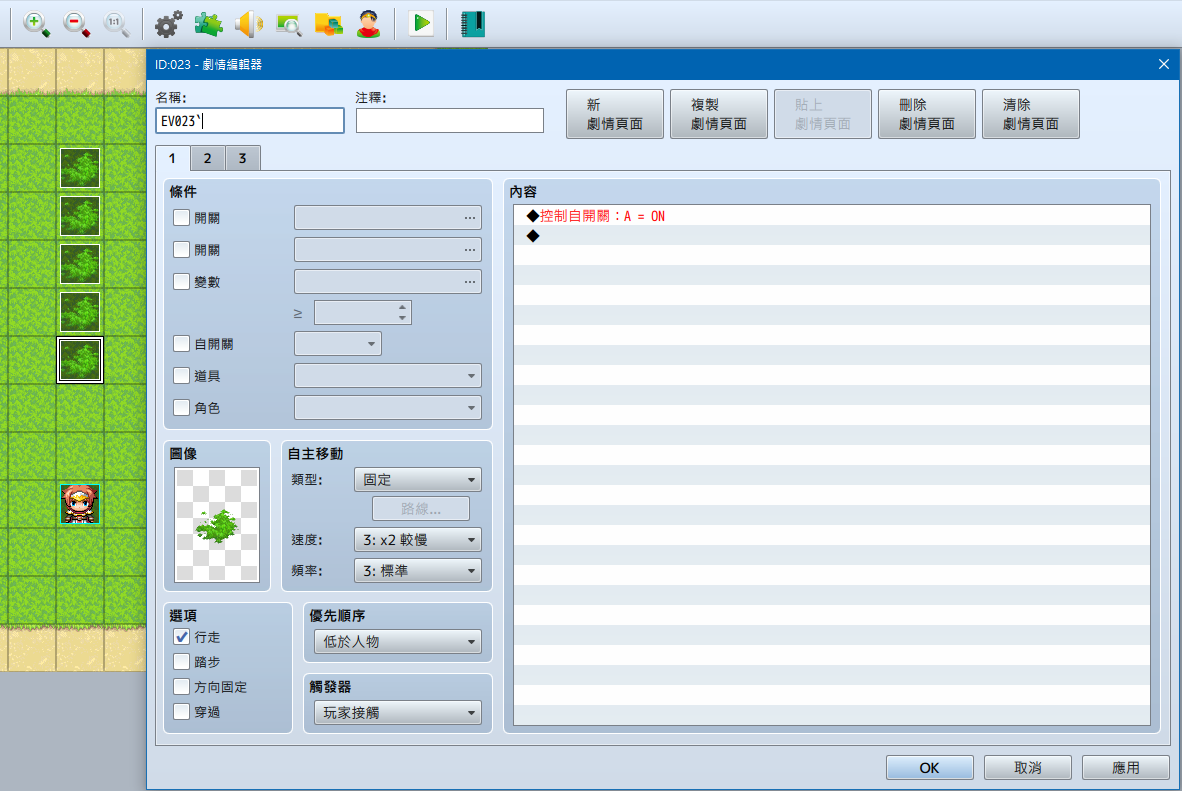Open the 類型 dropdown showing 固定
Viewport: 1182px width, 791px height.
418,480
